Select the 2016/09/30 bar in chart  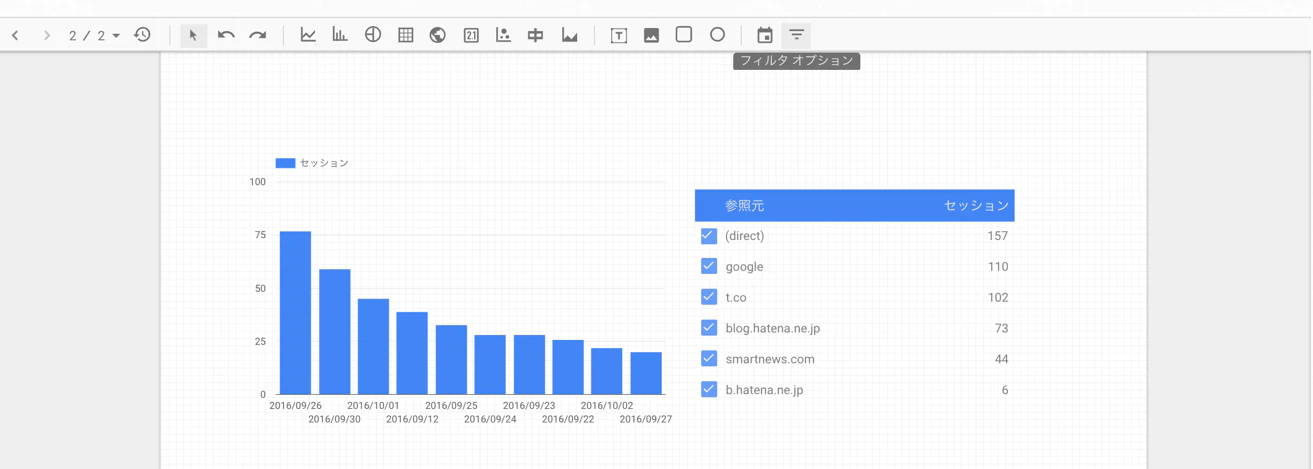pyautogui.click(x=335, y=332)
